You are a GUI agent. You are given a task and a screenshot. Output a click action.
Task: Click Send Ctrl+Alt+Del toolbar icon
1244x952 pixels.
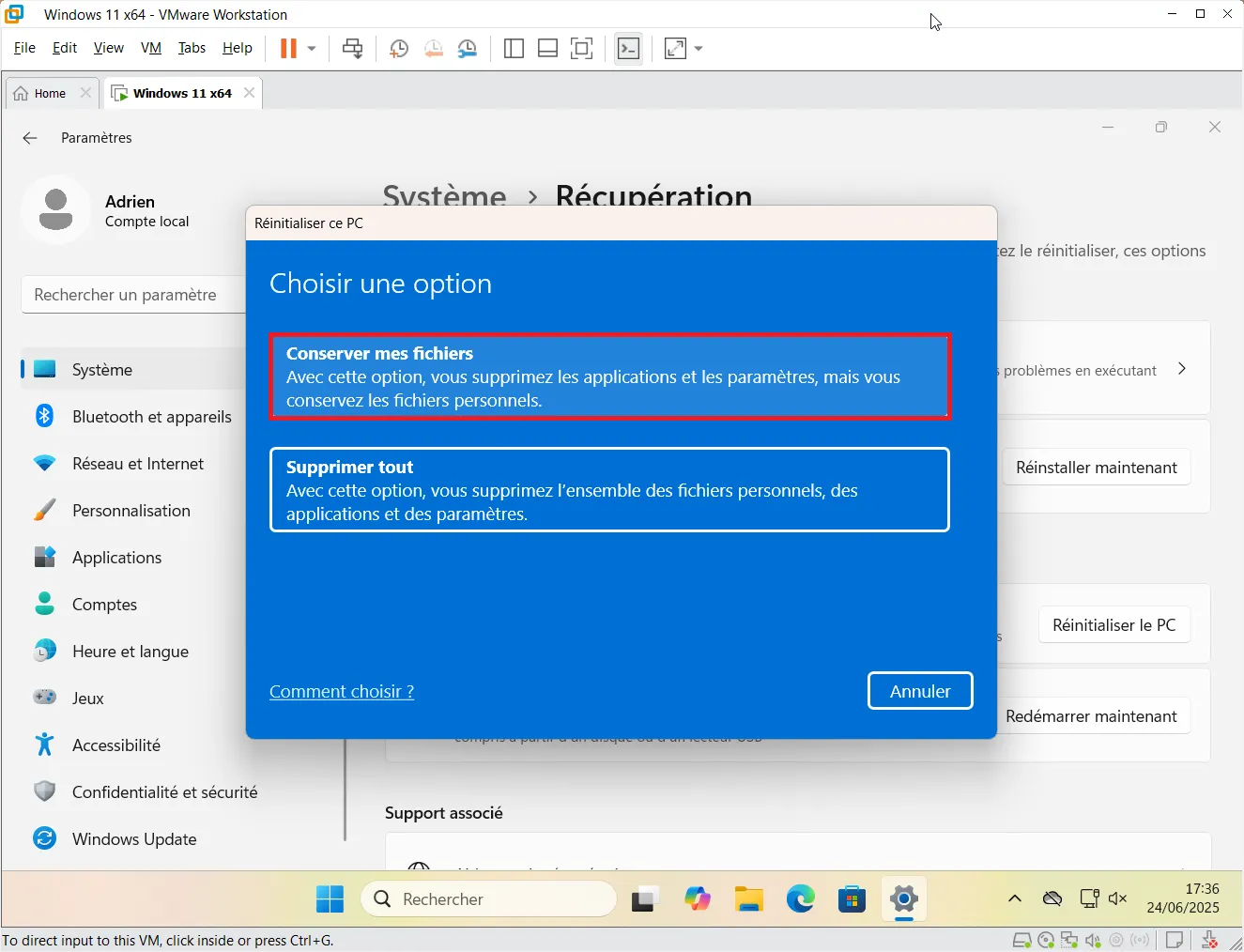[x=353, y=49]
